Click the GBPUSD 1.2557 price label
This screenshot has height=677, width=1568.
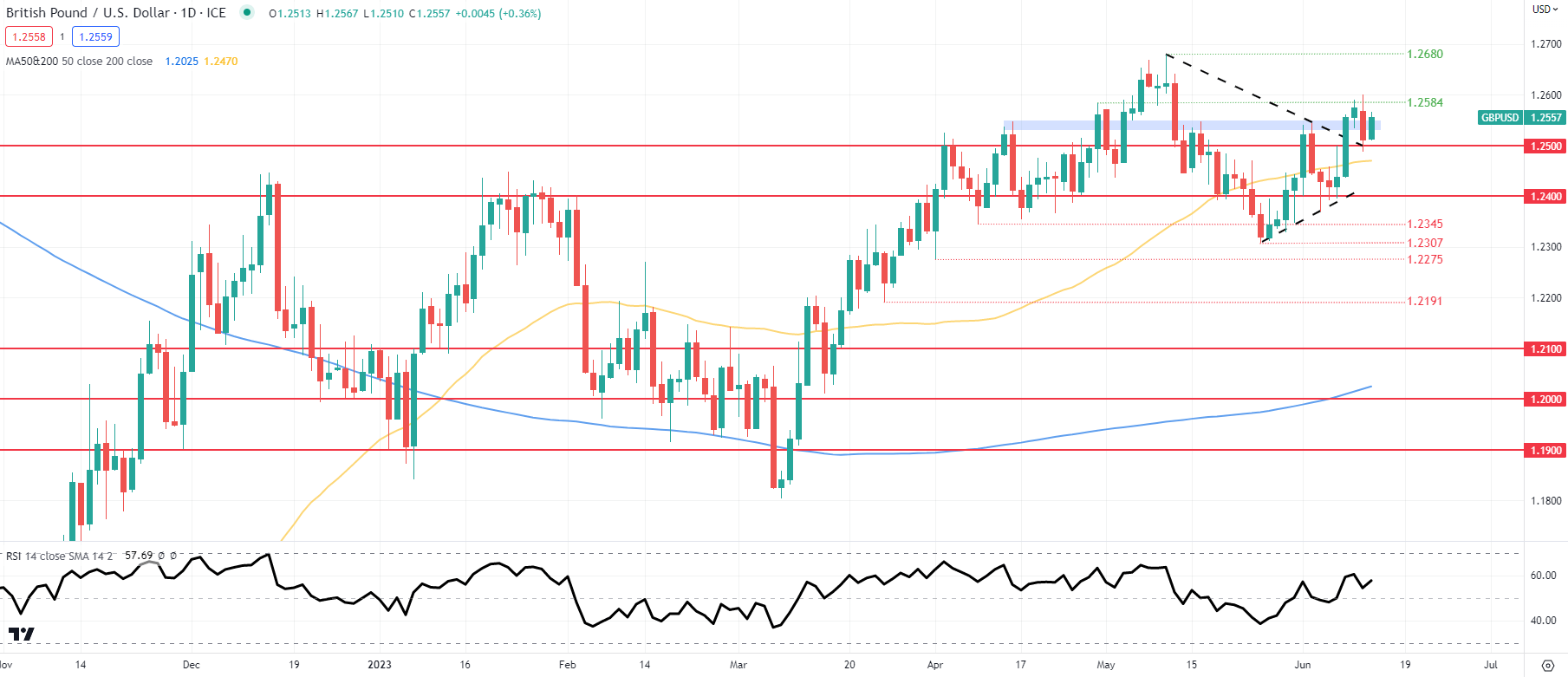1521,118
